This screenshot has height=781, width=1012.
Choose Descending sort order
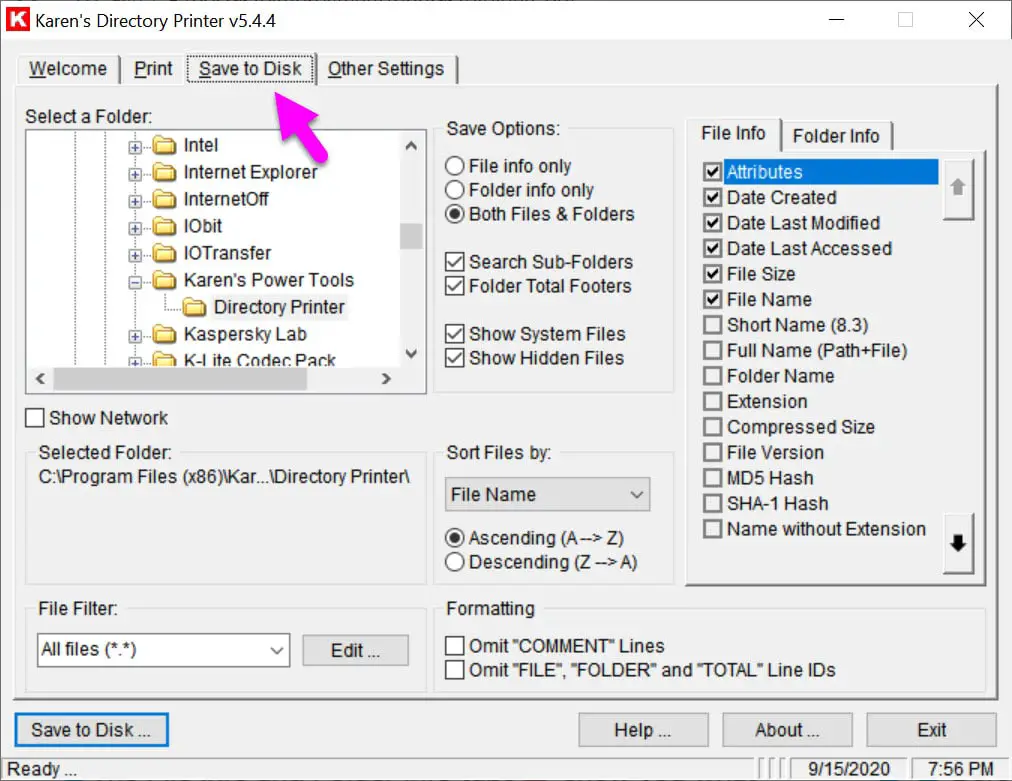(541, 562)
